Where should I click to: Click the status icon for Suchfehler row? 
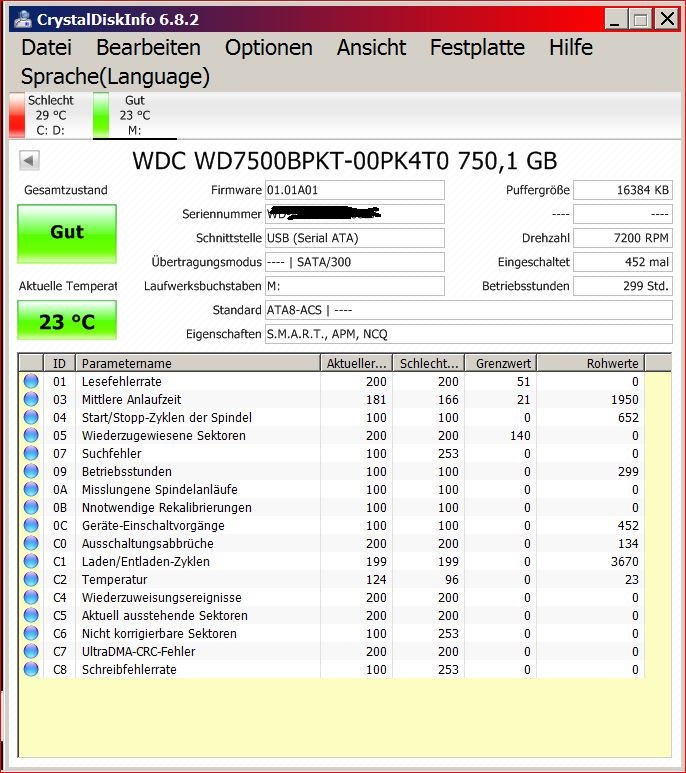click(x=31, y=453)
